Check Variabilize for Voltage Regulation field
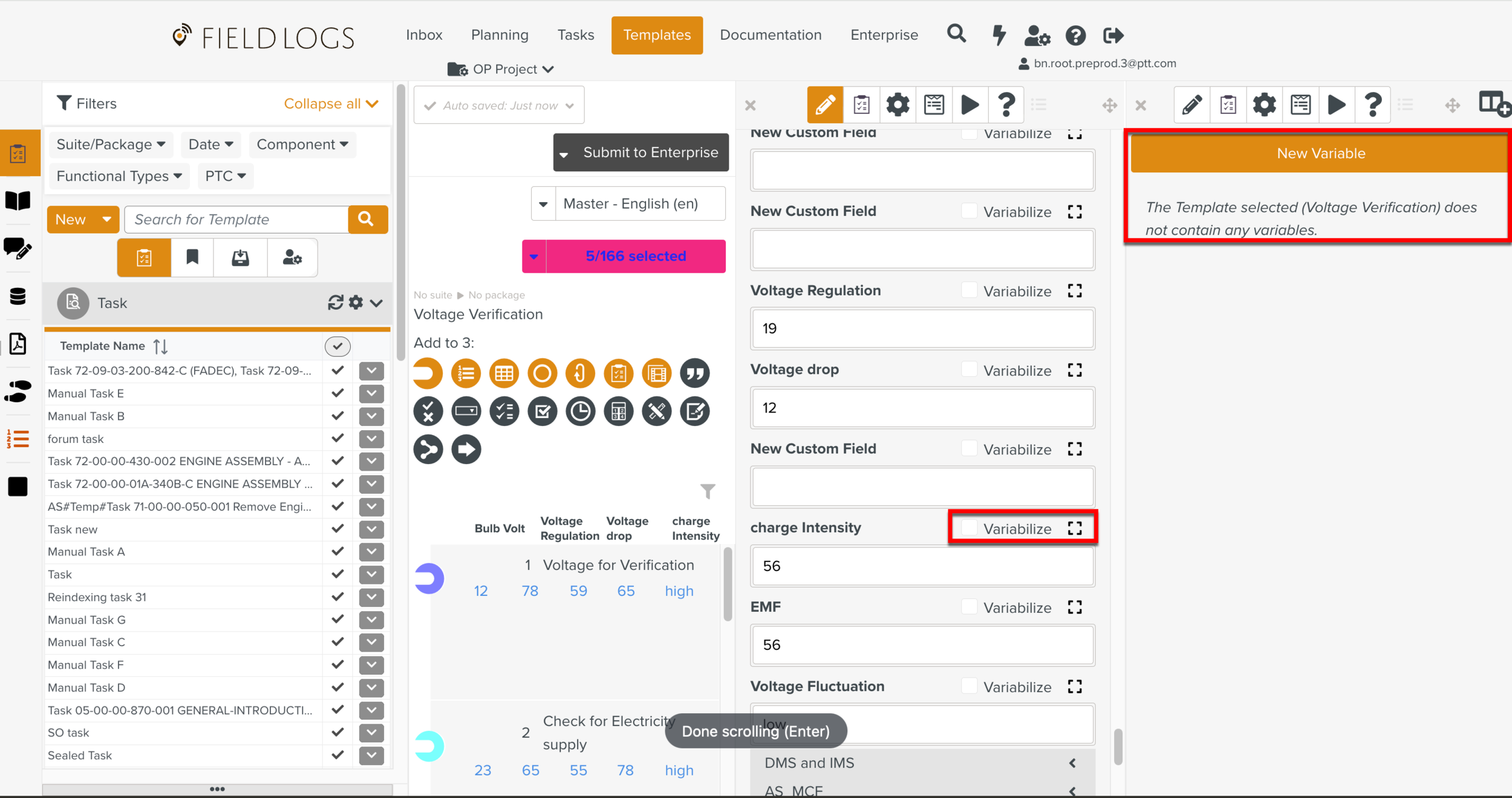The height and width of the screenshot is (798, 1512). click(x=969, y=291)
